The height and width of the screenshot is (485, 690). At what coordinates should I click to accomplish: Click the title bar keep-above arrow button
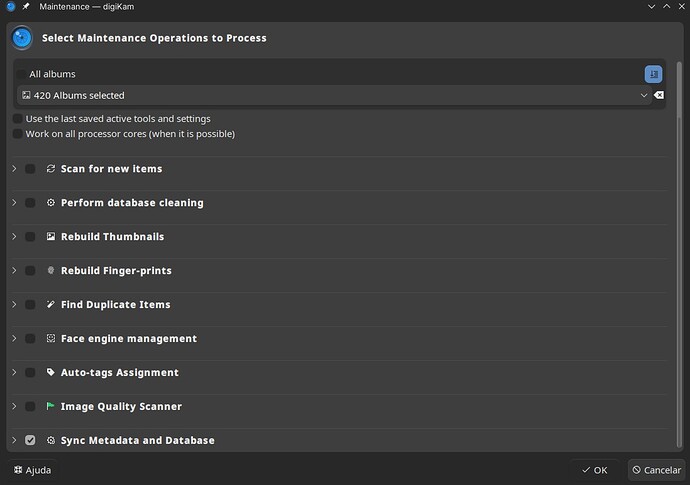point(667,7)
